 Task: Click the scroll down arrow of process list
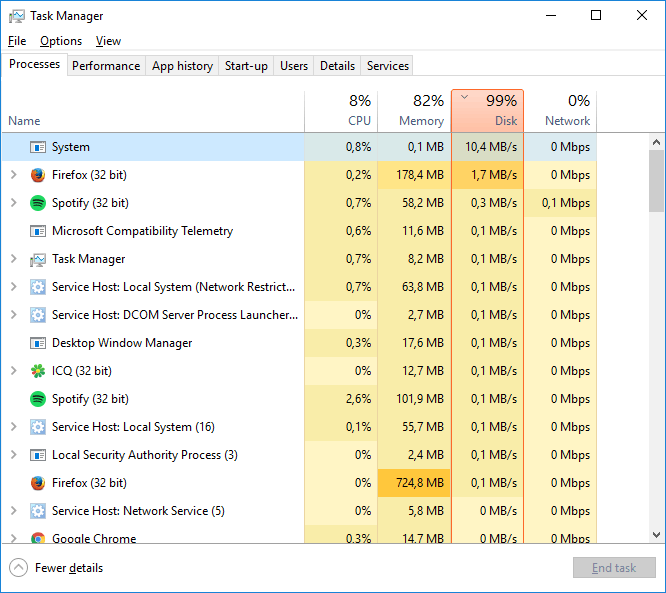click(x=657, y=535)
